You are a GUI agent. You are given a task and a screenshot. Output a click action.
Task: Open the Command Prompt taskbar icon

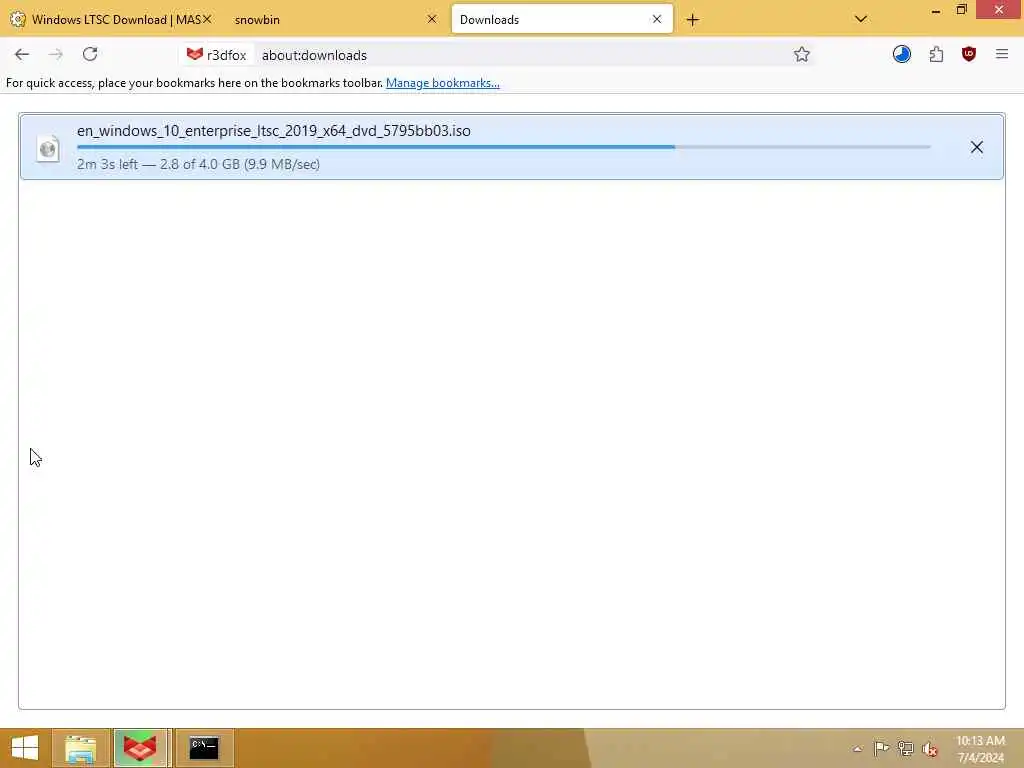[x=204, y=748]
